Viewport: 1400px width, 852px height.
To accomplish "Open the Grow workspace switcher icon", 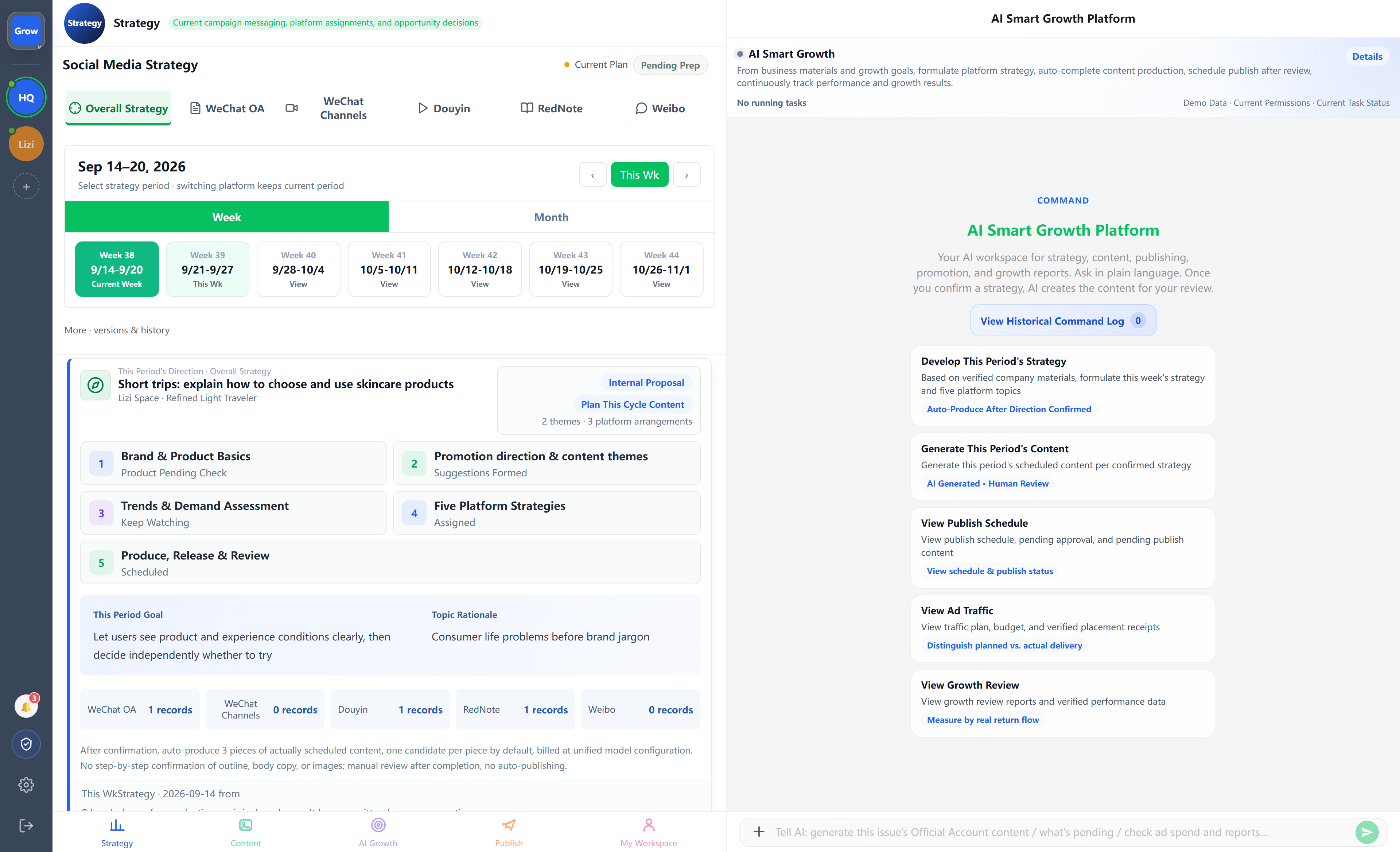I will [x=26, y=31].
